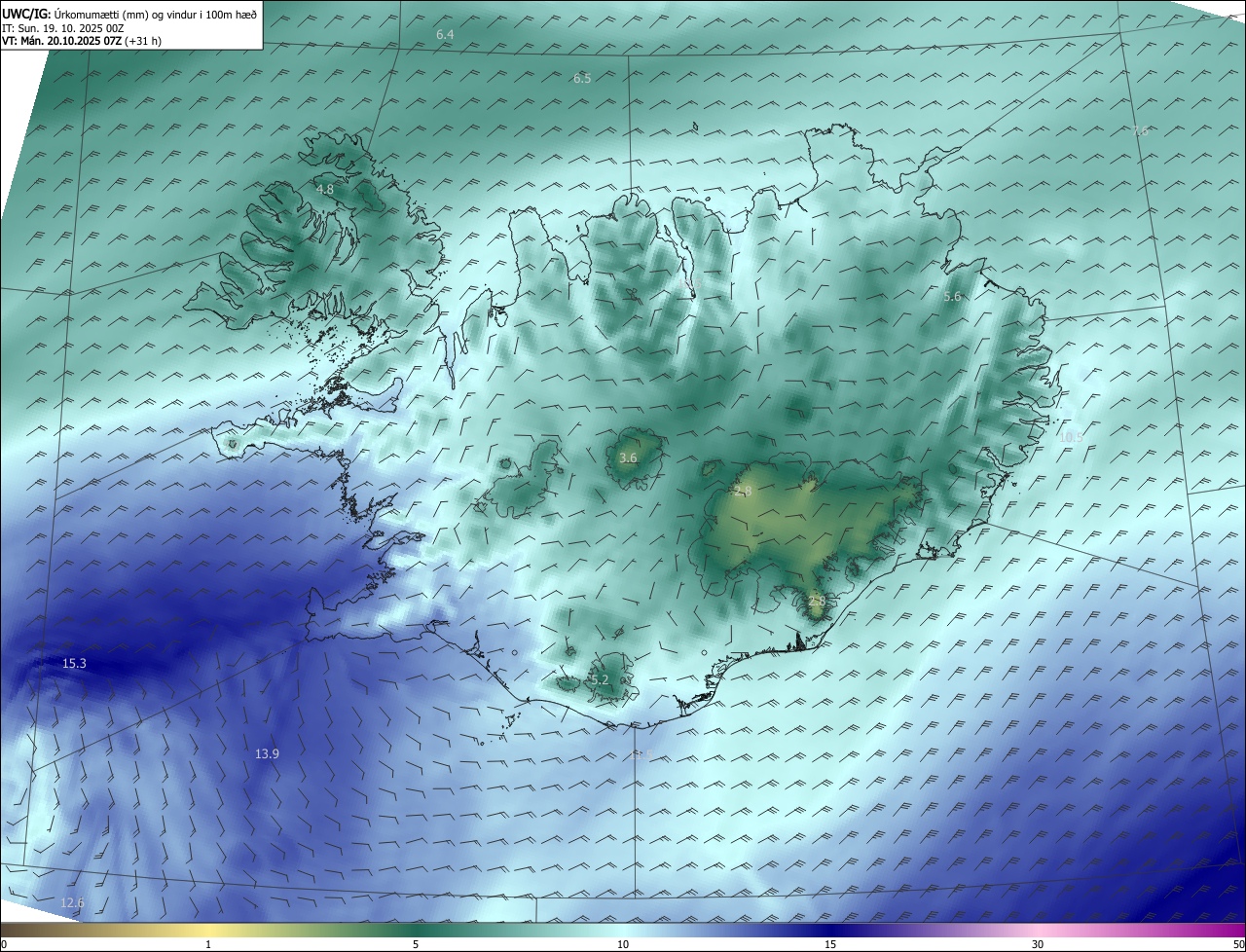This screenshot has width=1246, height=952.
Task: Click the 13.9 value label
Action: [x=267, y=753]
